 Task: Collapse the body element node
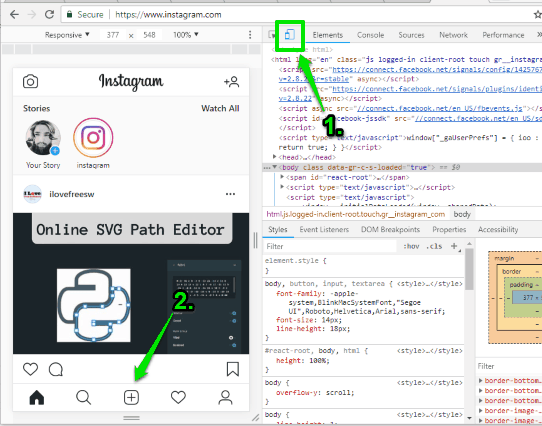(275, 167)
